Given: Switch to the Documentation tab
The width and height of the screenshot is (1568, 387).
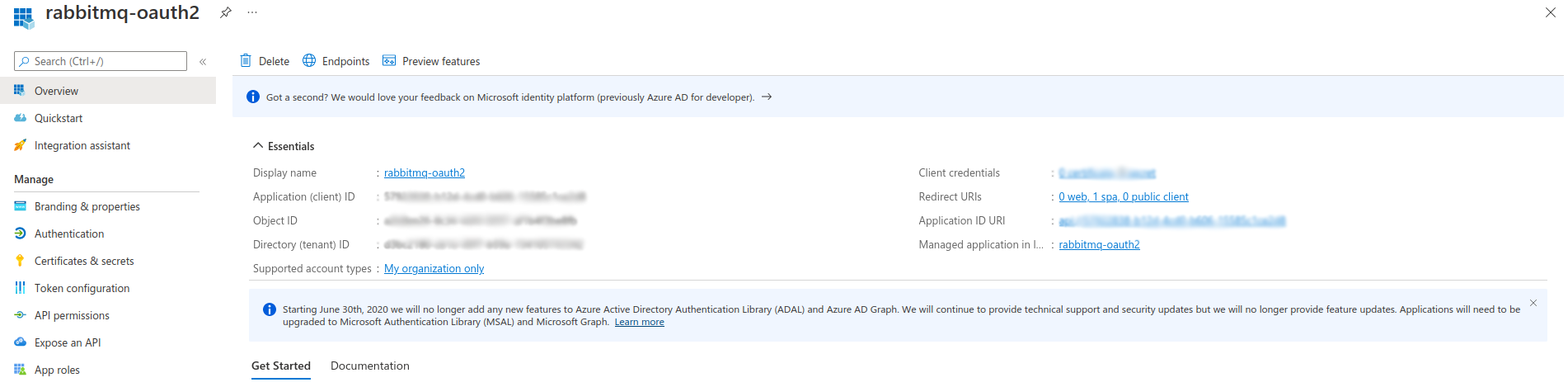Looking at the screenshot, I should [x=369, y=366].
